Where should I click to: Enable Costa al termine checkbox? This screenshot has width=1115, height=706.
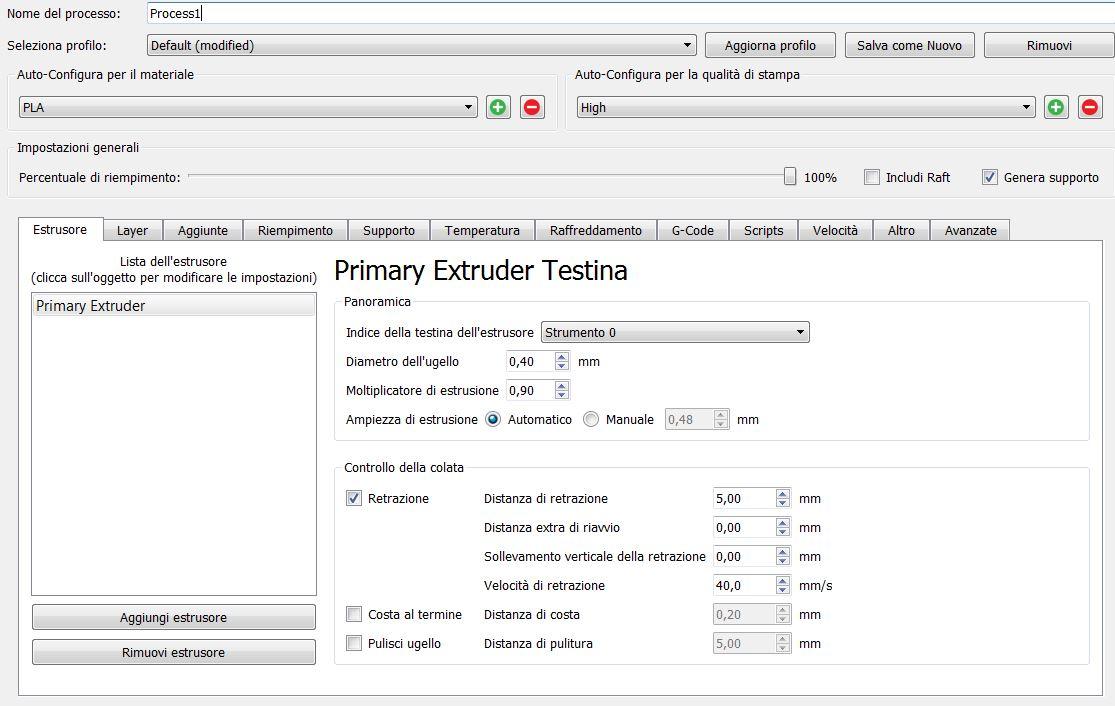click(x=354, y=614)
